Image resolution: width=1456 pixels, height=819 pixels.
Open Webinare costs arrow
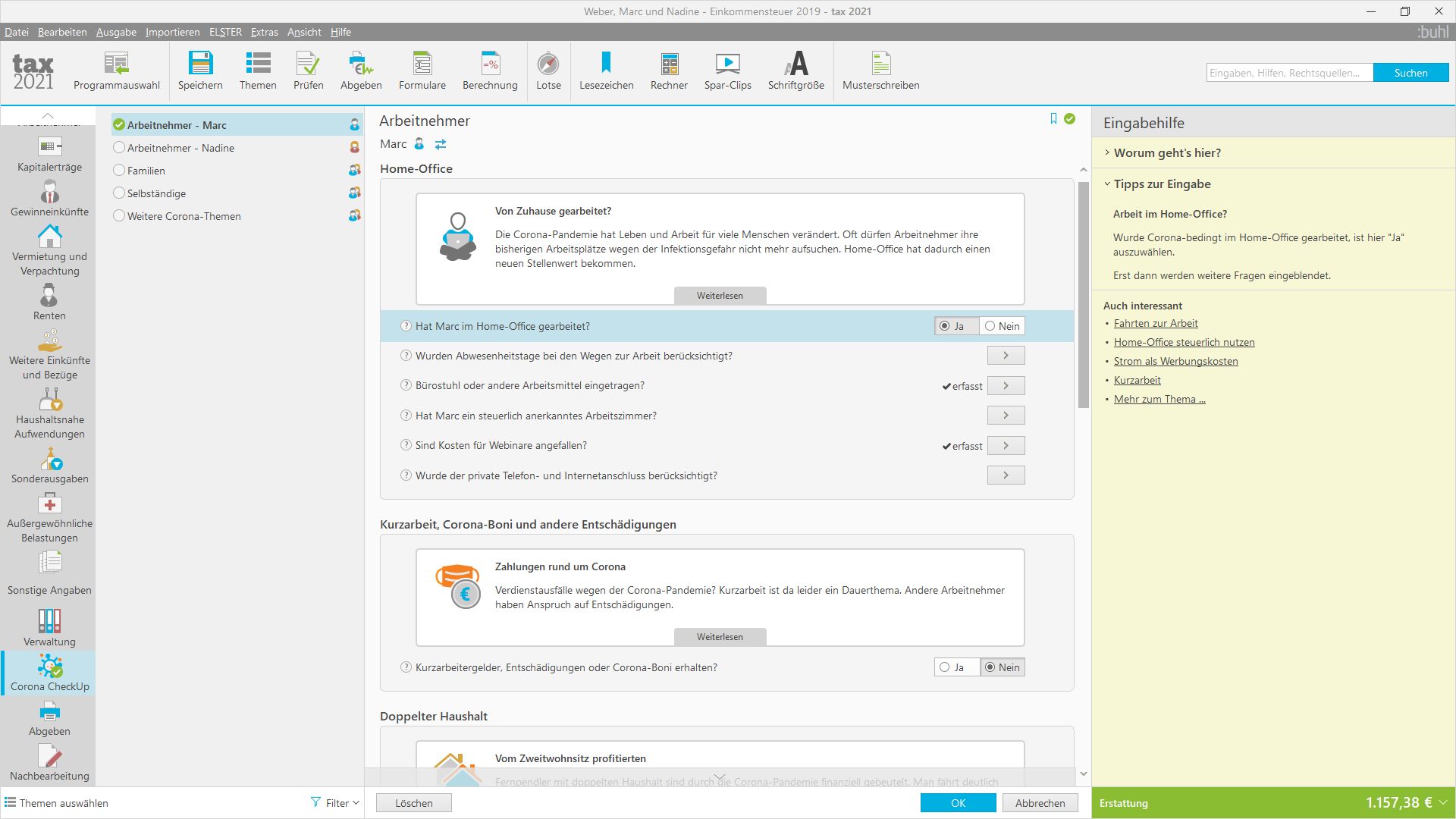coord(1006,446)
